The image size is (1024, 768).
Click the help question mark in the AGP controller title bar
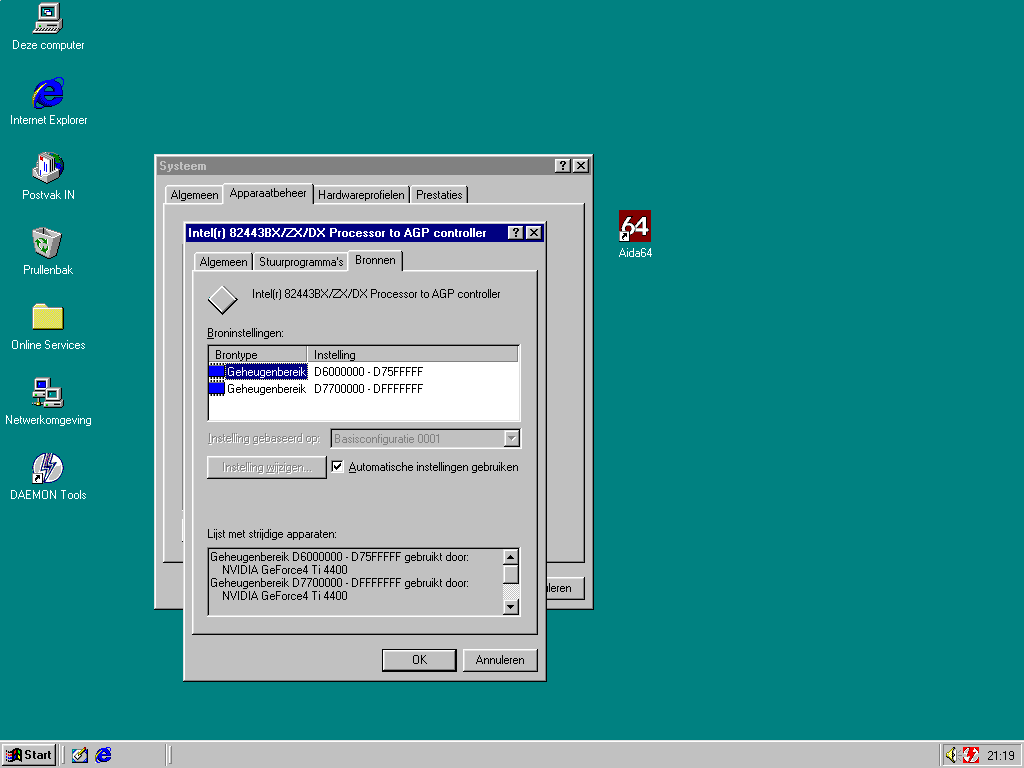pyautogui.click(x=515, y=232)
